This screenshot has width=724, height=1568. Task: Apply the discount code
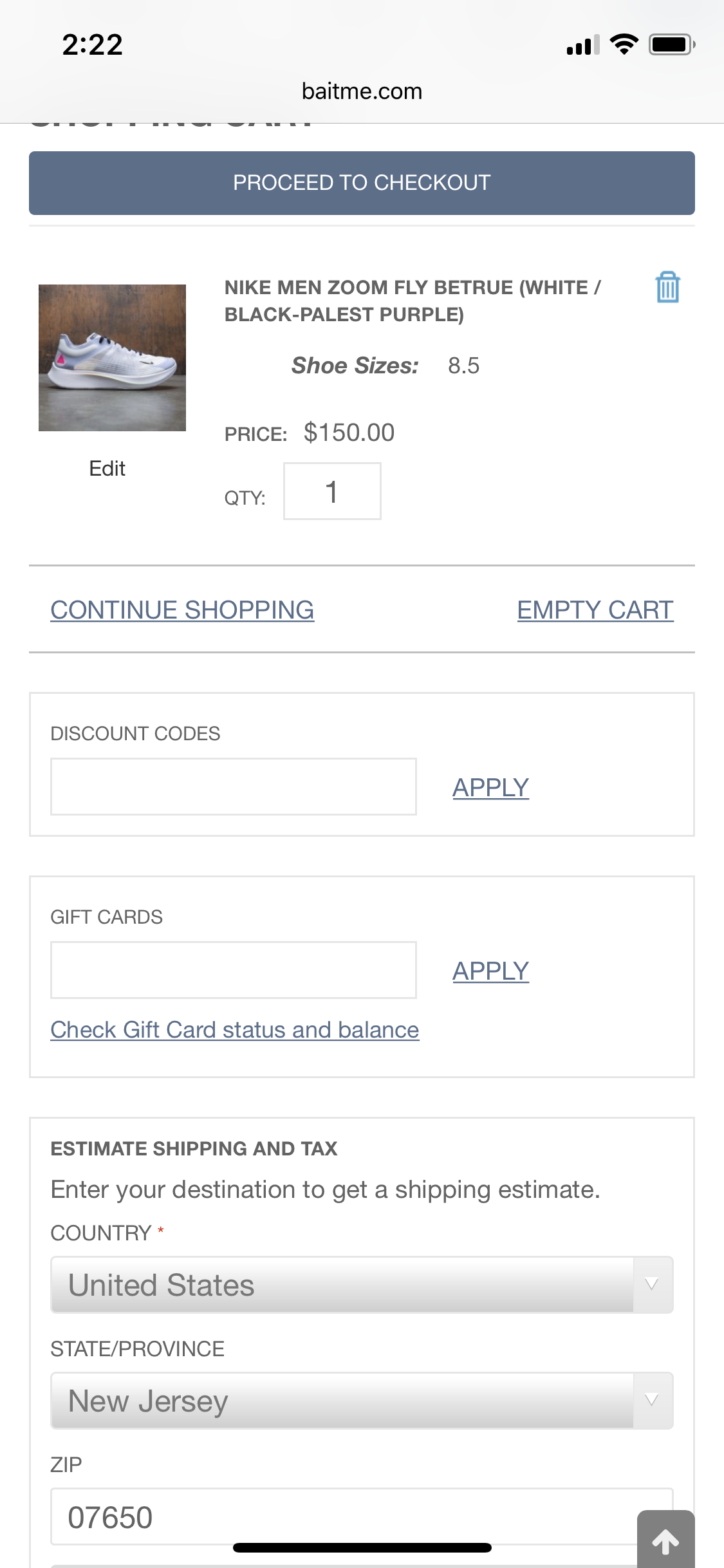pyautogui.click(x=490, y=787)
